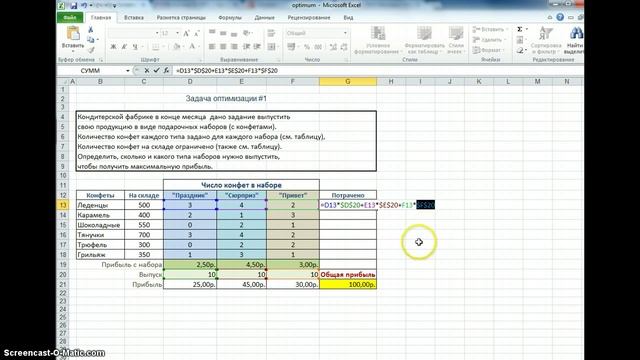640x360 pixels.
Task: Toggle Align Text Right
Action: tap(234, 47)
